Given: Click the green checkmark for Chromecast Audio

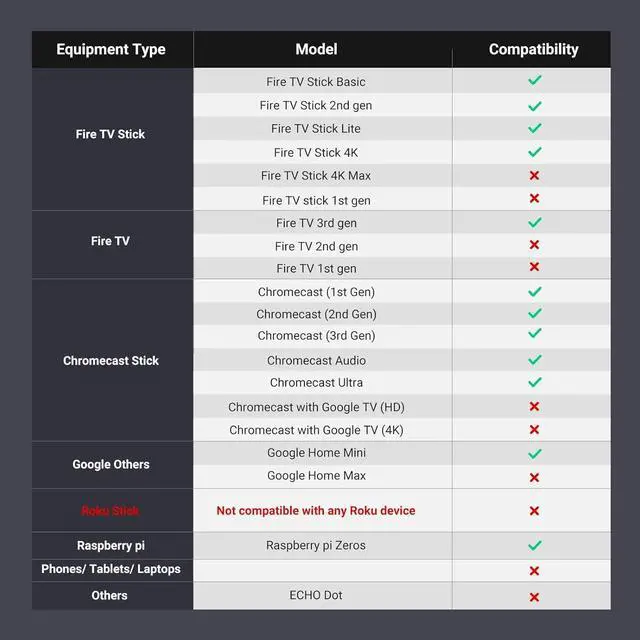Looking at the screenshot, I should coord(534,360).
